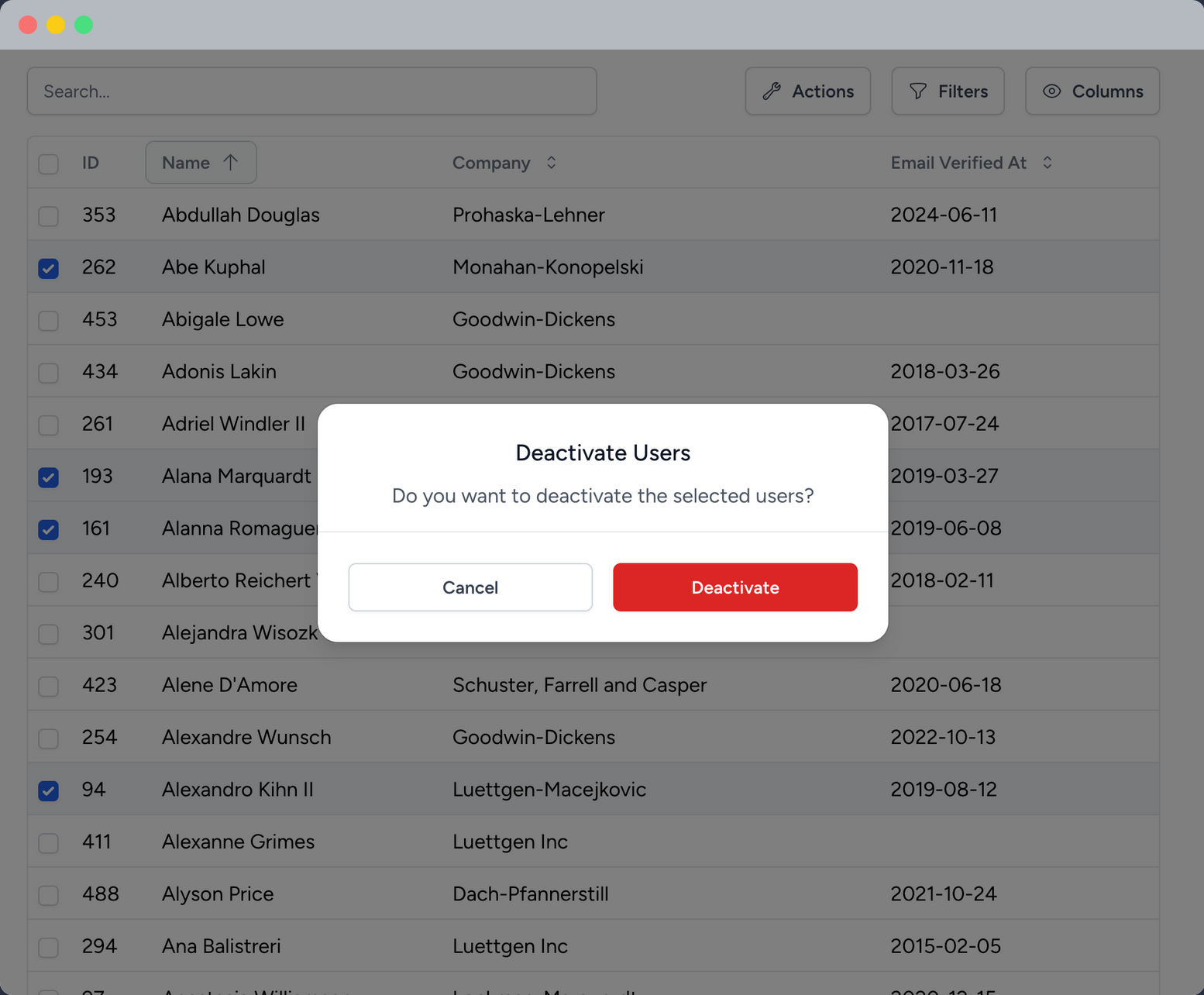Click the date 2015-02-05
The height and width of the screenshot is (995, 1204).
pyautogui.click(x=946, y=946)
